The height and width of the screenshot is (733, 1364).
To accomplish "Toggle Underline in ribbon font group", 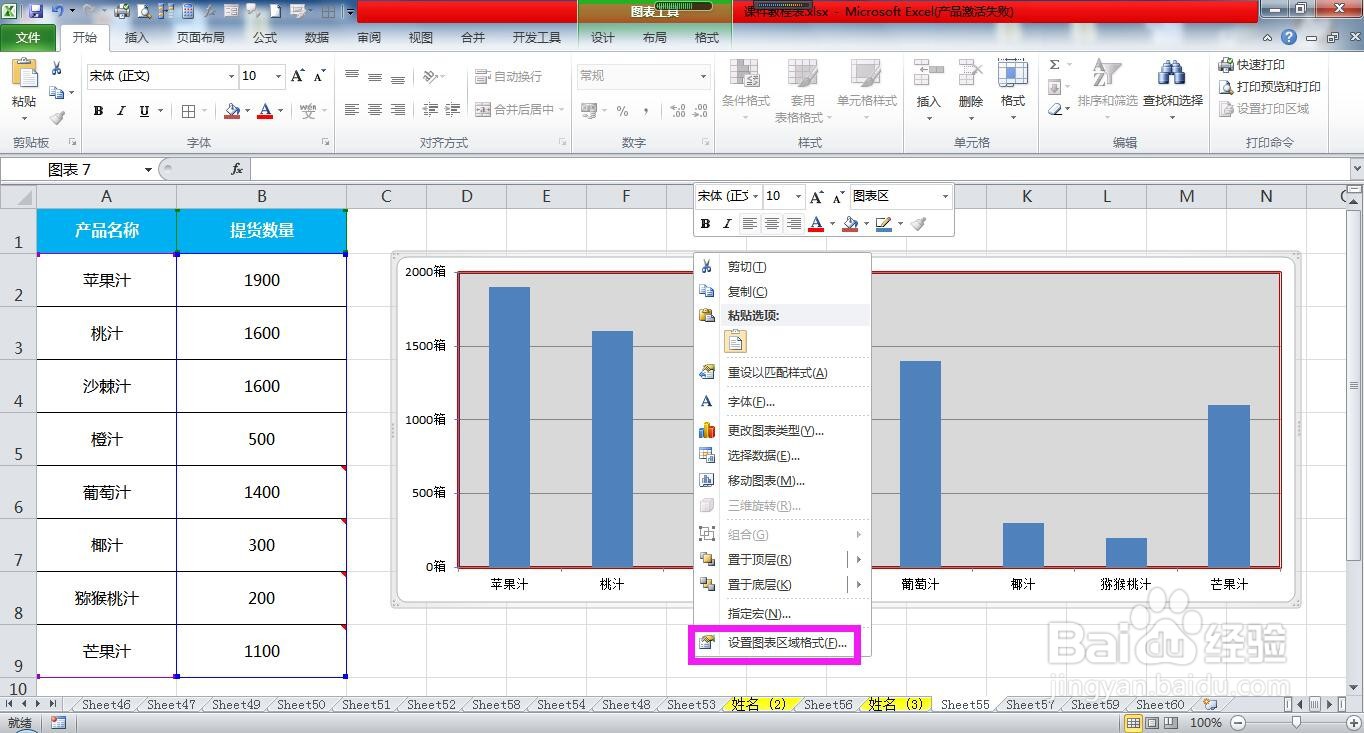I will click(145, 111).
